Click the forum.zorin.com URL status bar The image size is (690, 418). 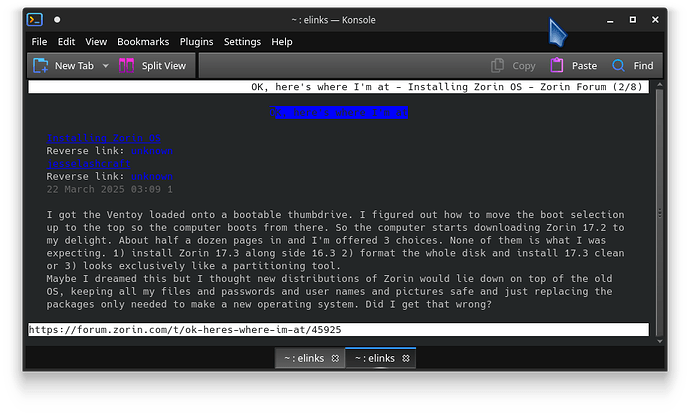click(338, 330)
